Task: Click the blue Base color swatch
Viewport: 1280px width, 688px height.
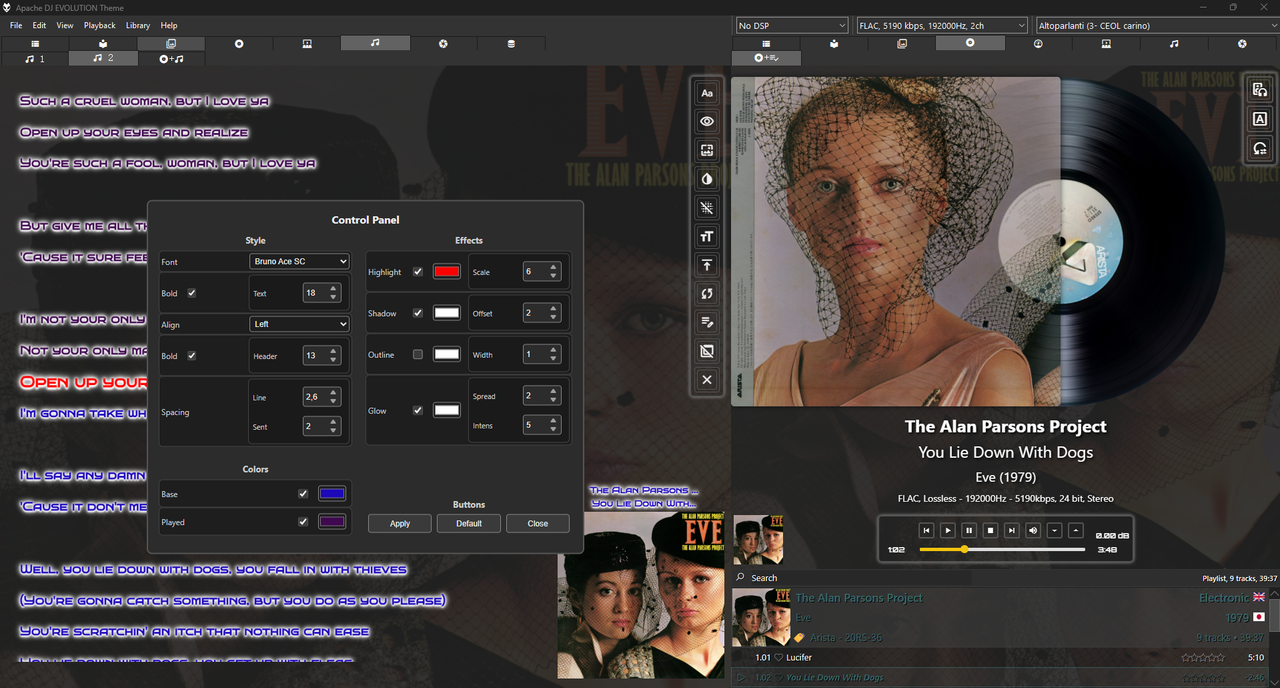Action: click(x=332, y=494)
